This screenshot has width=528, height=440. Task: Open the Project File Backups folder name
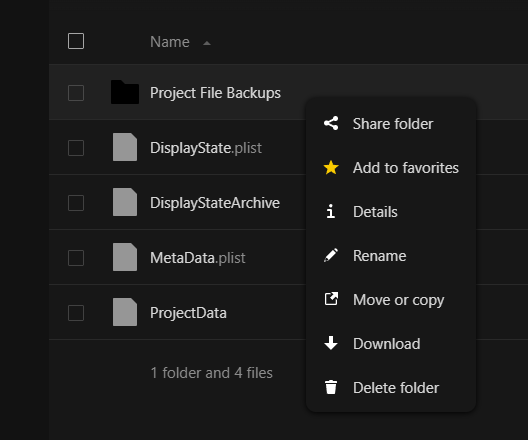click(x=215, y=93)
